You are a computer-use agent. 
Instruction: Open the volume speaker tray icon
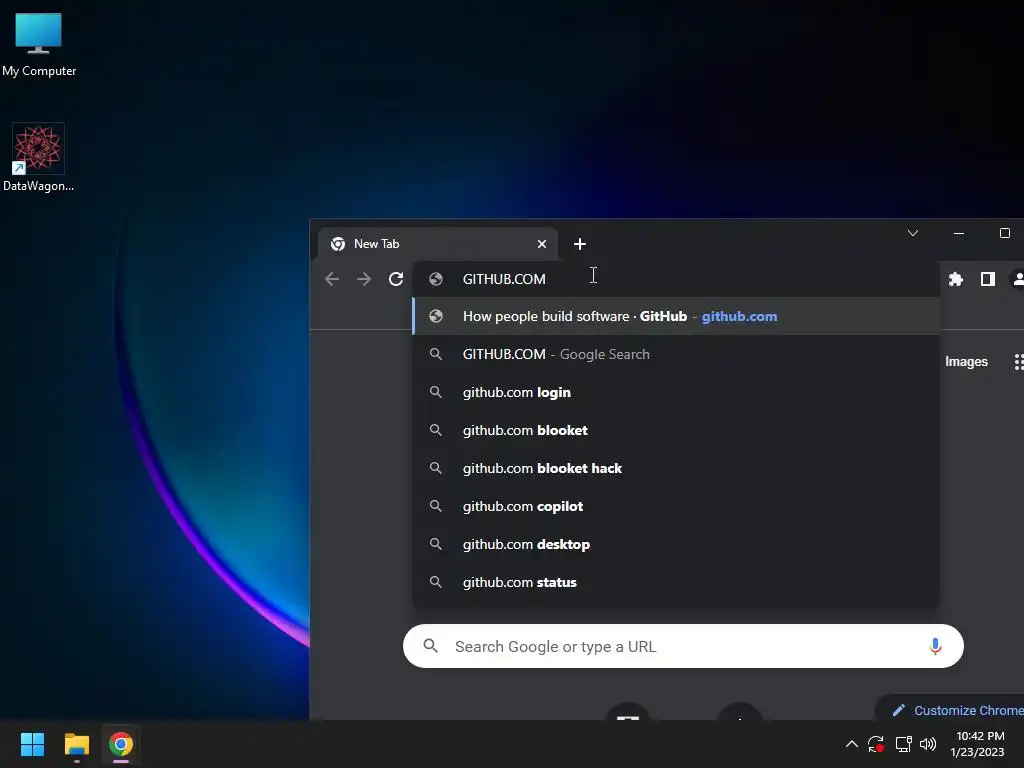928,744
